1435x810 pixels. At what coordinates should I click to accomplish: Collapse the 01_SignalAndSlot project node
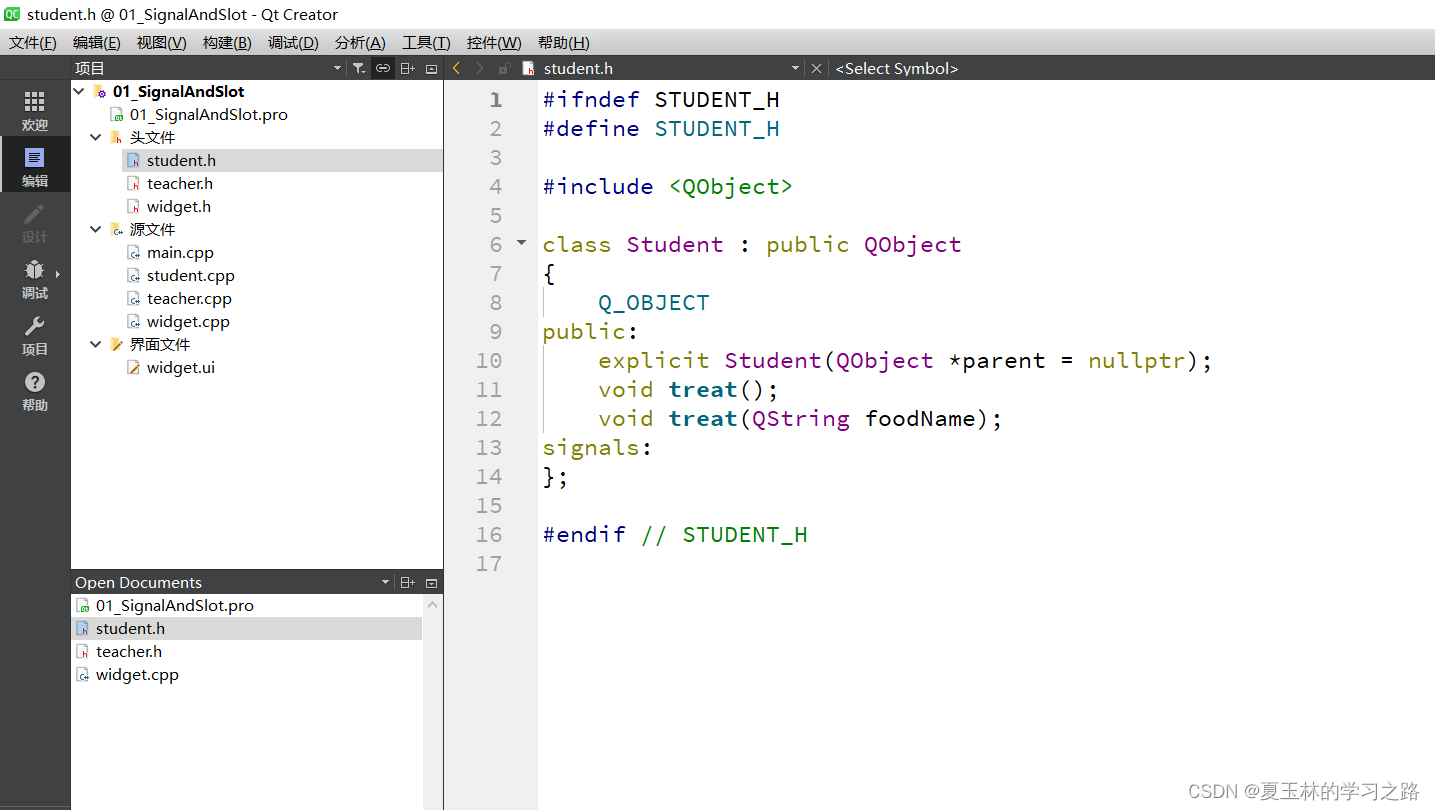point(79,91)
